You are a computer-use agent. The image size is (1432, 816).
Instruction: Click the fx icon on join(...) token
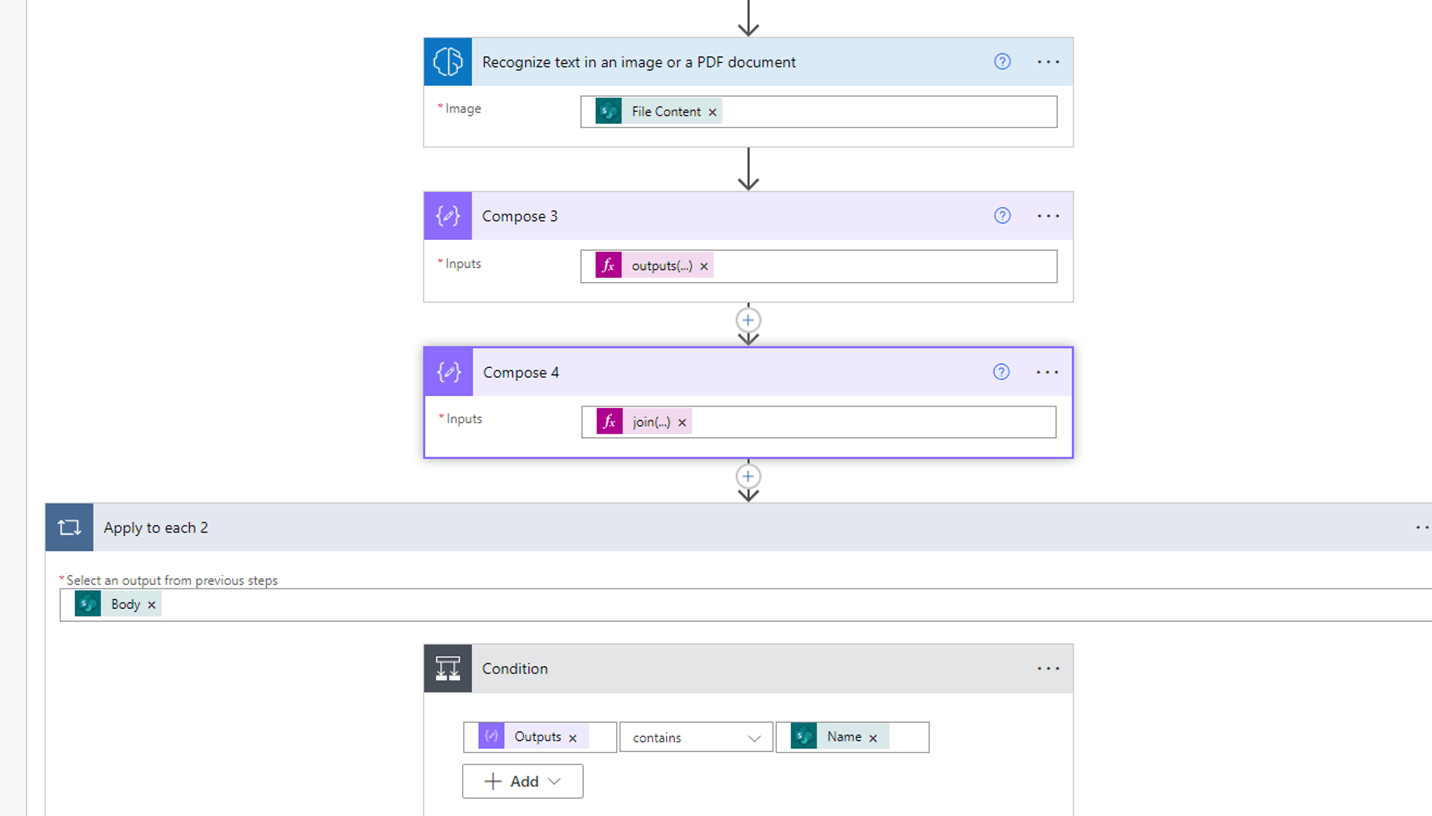tap(610, 422)
